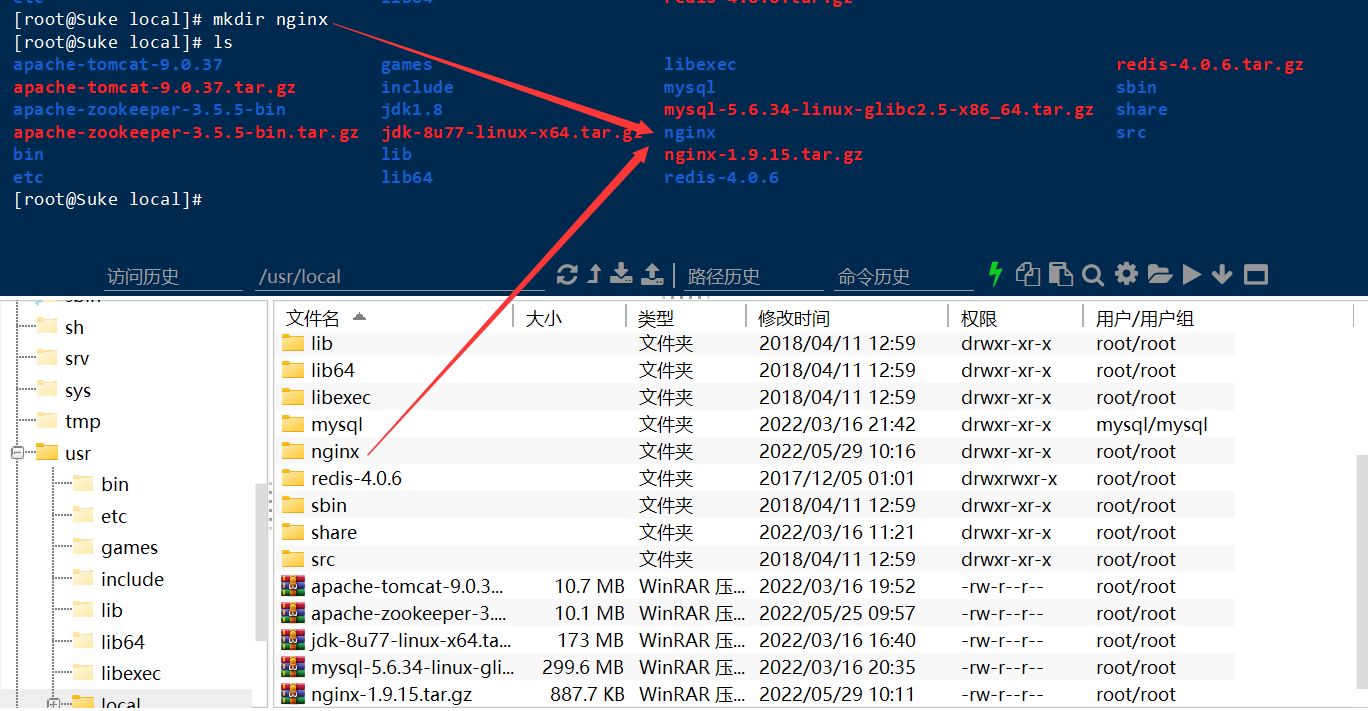Viewport: 1368px width, 711px height.
Task: Refresh the remote file list
Action: click(568, 275)
